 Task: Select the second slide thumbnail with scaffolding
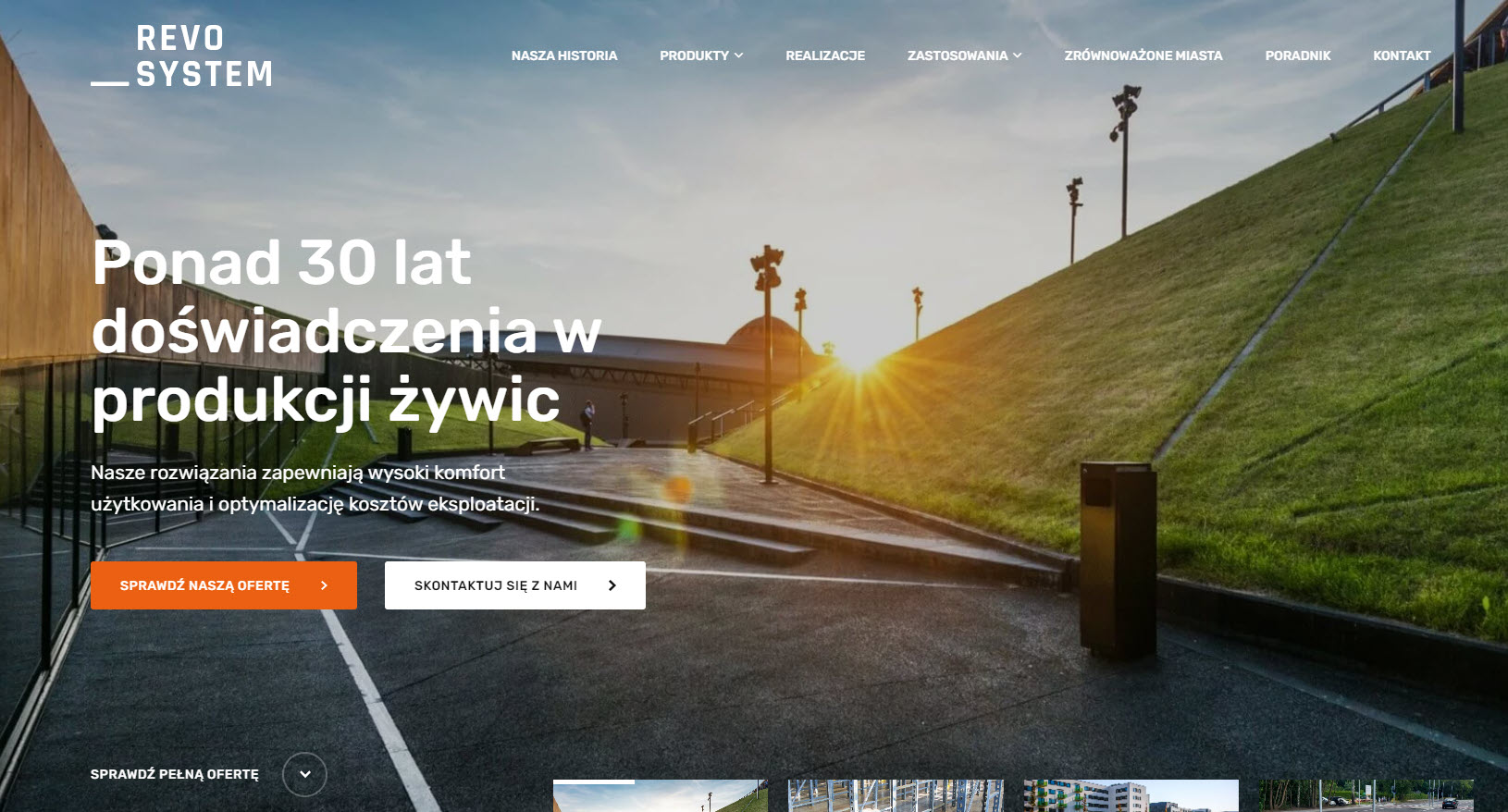896,795
